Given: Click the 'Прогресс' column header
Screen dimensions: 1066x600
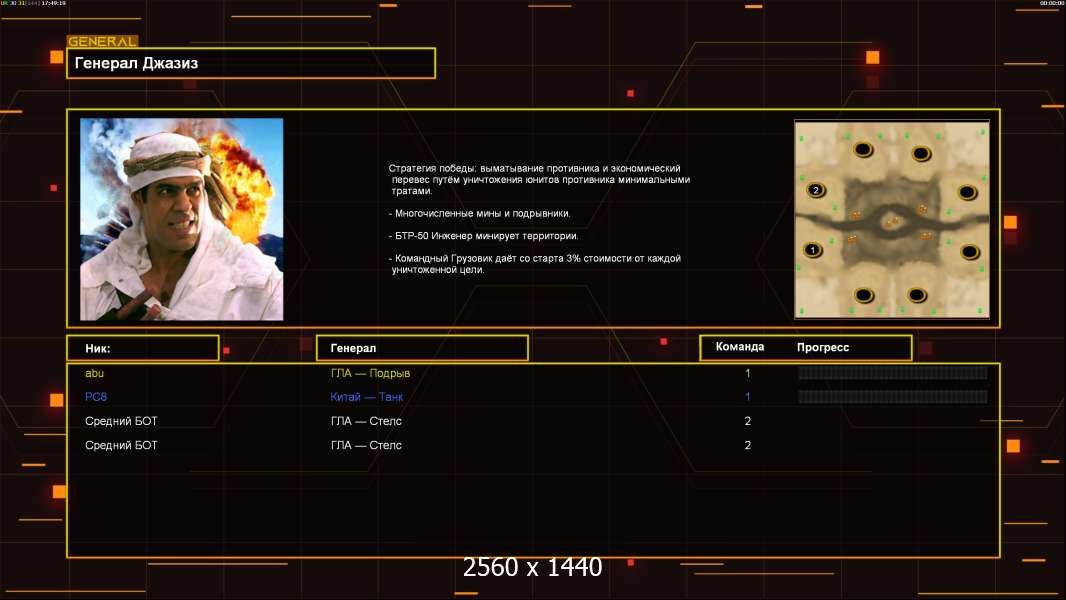Looking at the screenshot, I should (x=823, y=347).
